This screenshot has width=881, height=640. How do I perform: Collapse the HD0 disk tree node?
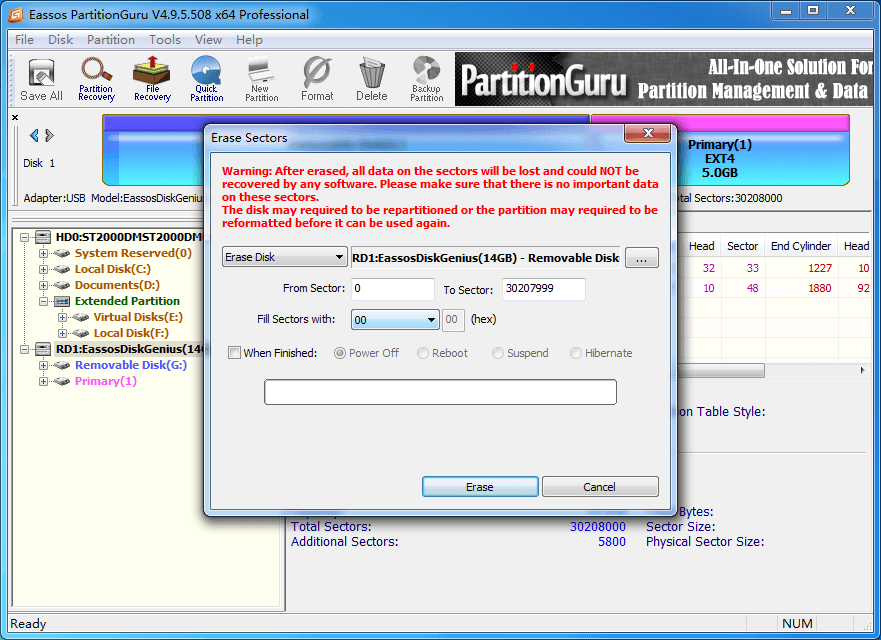(x=24, y=238)
